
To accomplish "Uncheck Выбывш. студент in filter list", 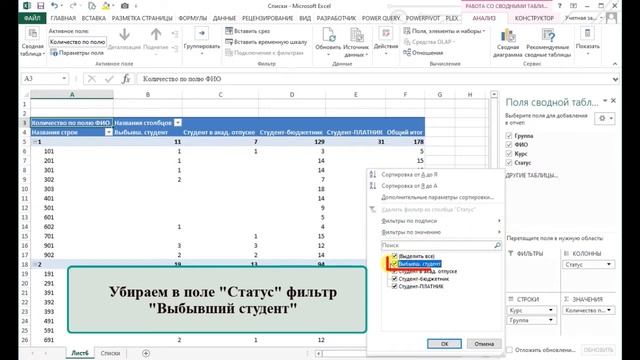I will click(x=394, y=264).
